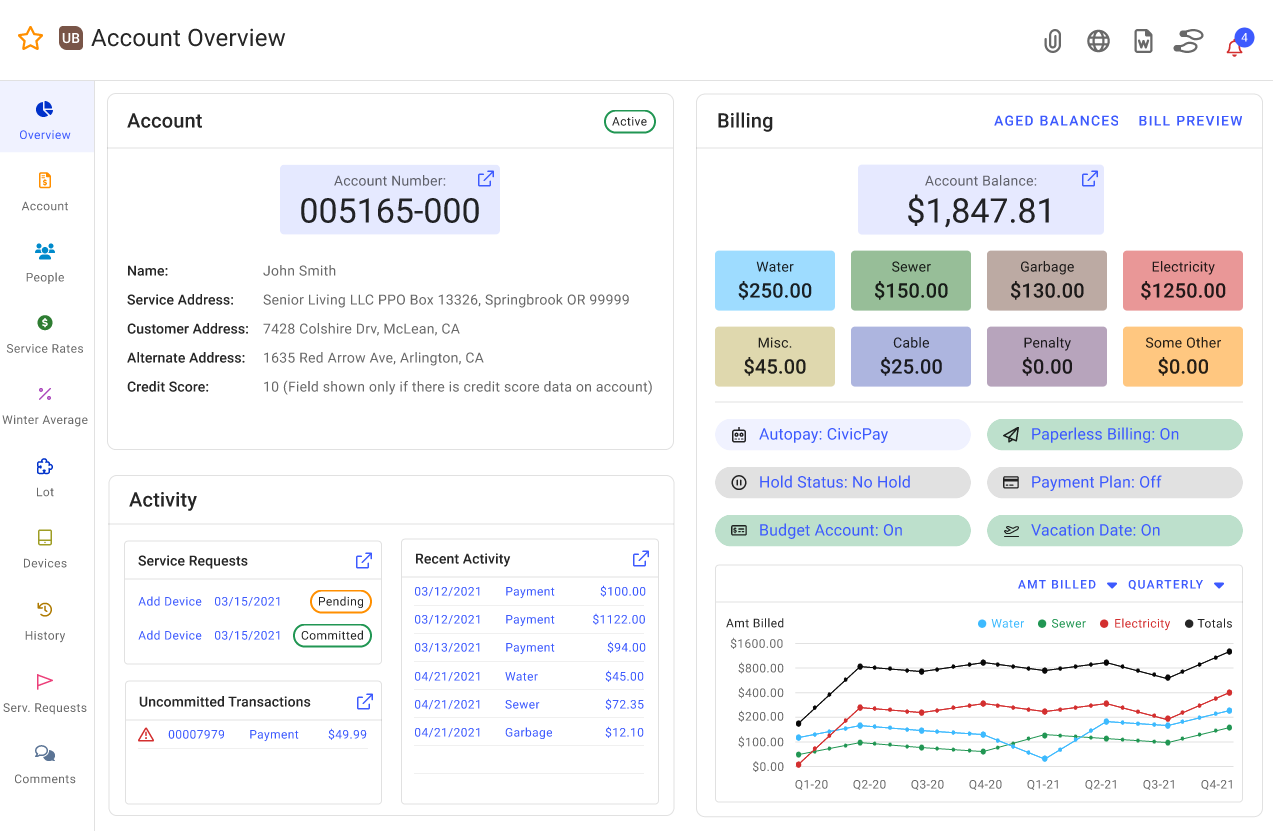1273x831 pixels.
Task: Switch to the Overview tab
Action: tap(44, 117)
